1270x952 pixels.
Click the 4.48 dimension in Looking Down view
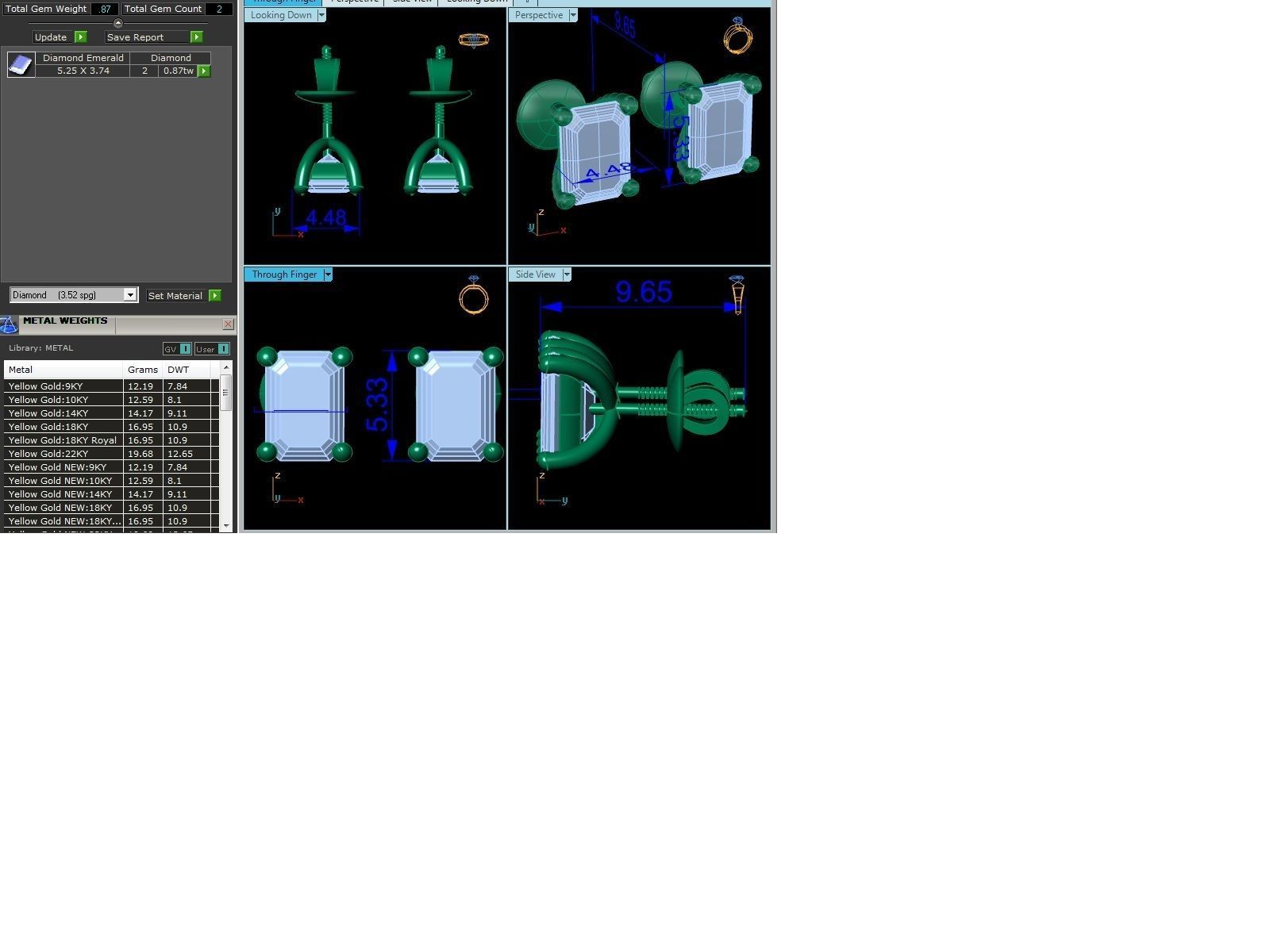click(x=325, y=217)
